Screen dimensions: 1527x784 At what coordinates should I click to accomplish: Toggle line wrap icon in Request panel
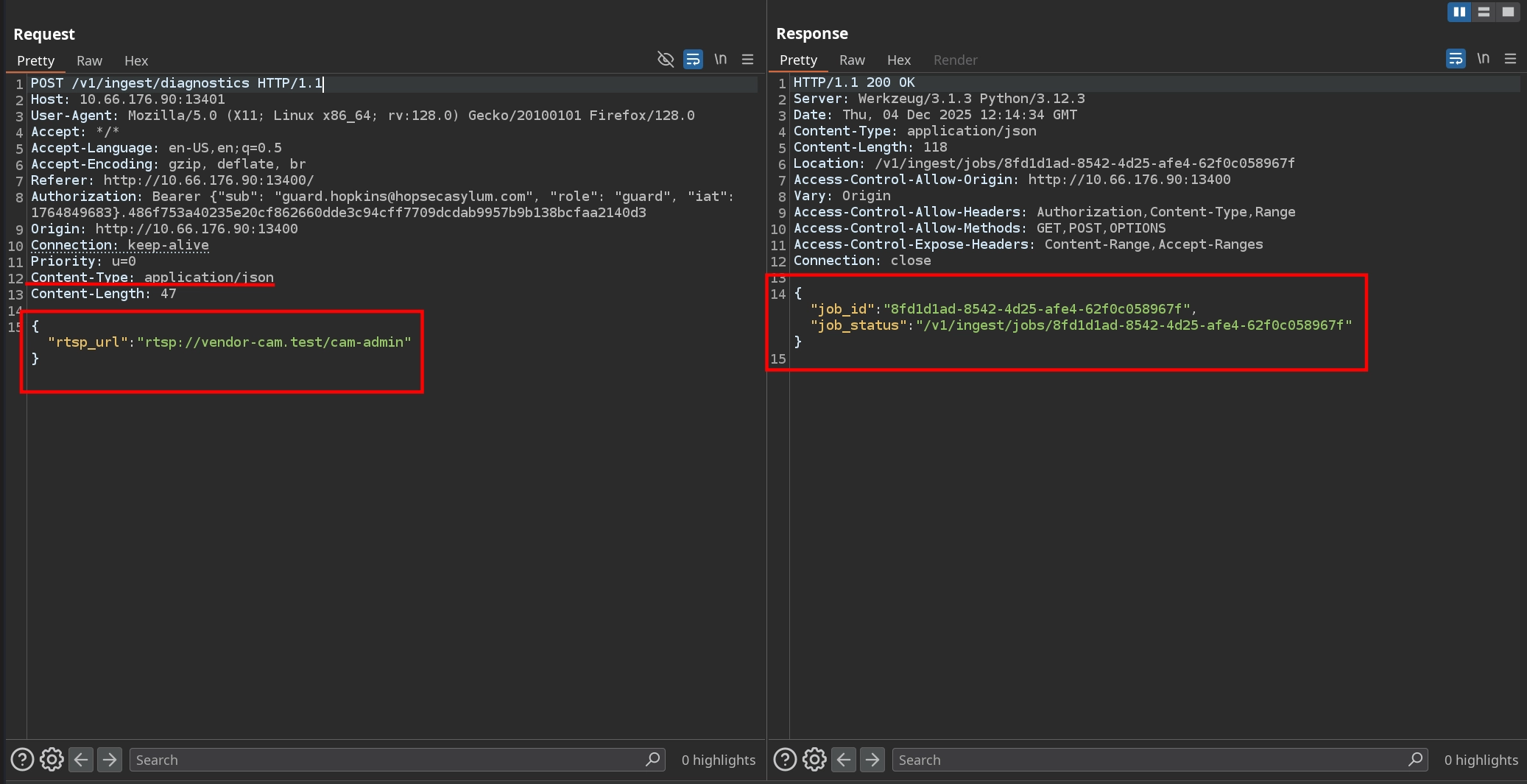(693, 60)
